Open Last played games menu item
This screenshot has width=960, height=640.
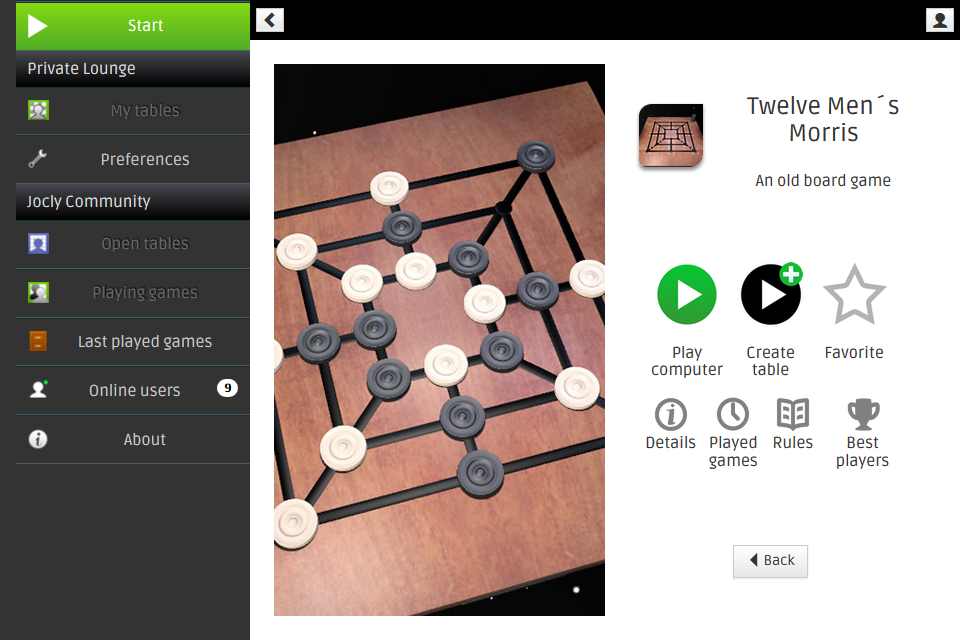click(x=133, y=342)
